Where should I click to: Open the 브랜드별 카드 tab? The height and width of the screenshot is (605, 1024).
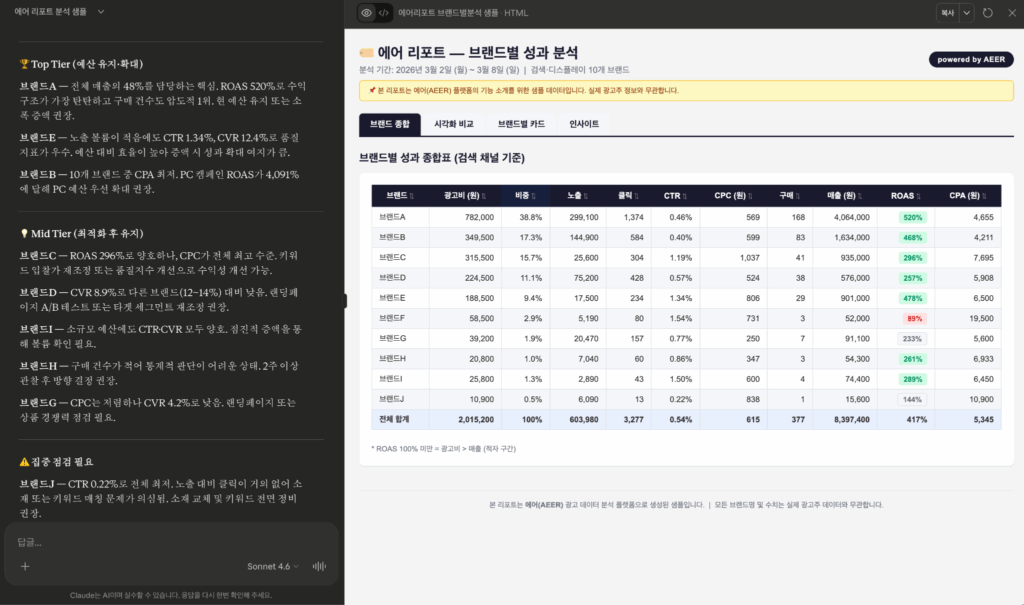[521, 124]
